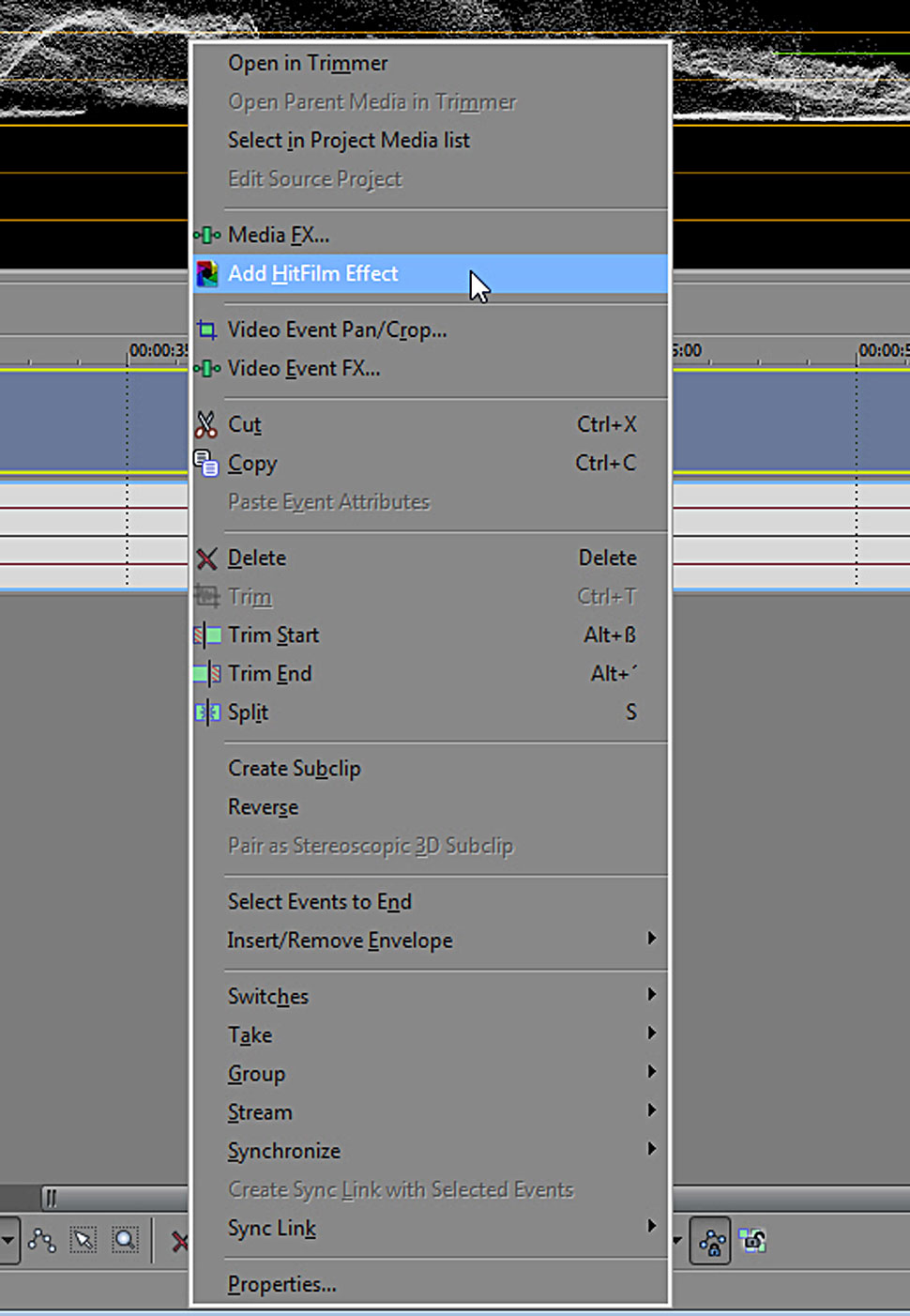The width and height of the screenshot is (910, 1316).
Task: Click the Split icon in context menu
Action: coord(207,712)
